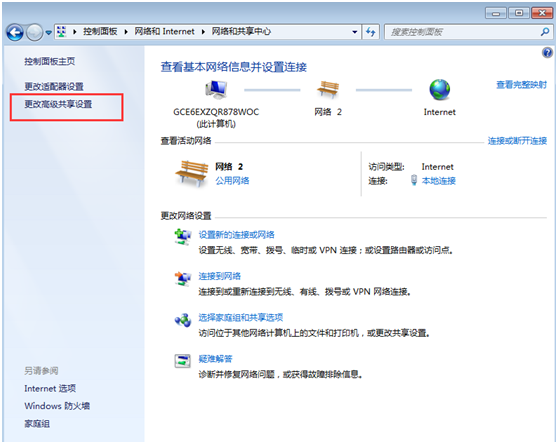Click the icon for 连接到网络
Screen dimensions: 558x444
click(x=183, y=278)
